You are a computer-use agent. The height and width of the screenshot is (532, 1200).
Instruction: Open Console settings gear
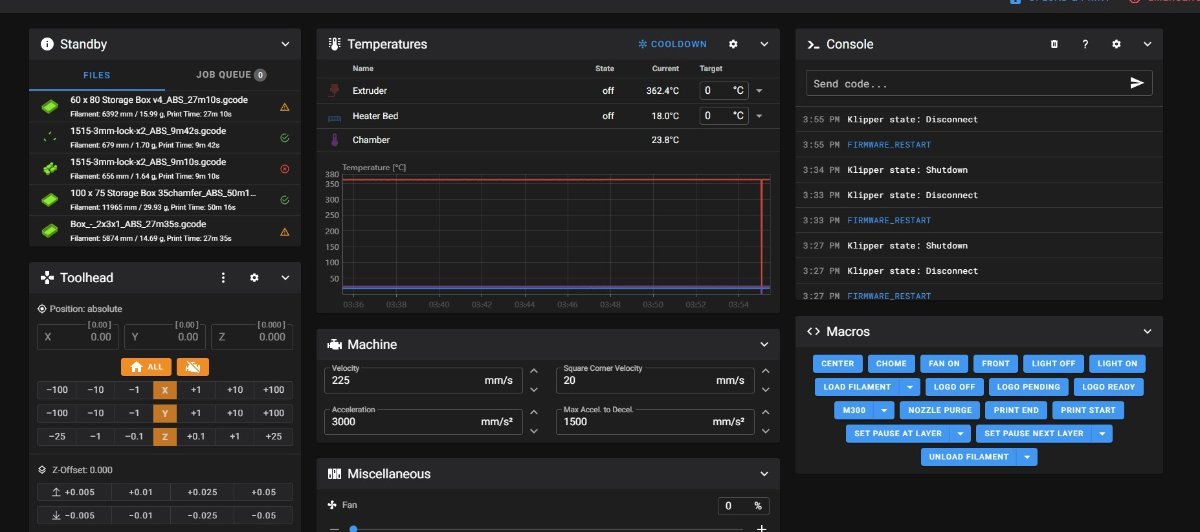point(1116,44)
